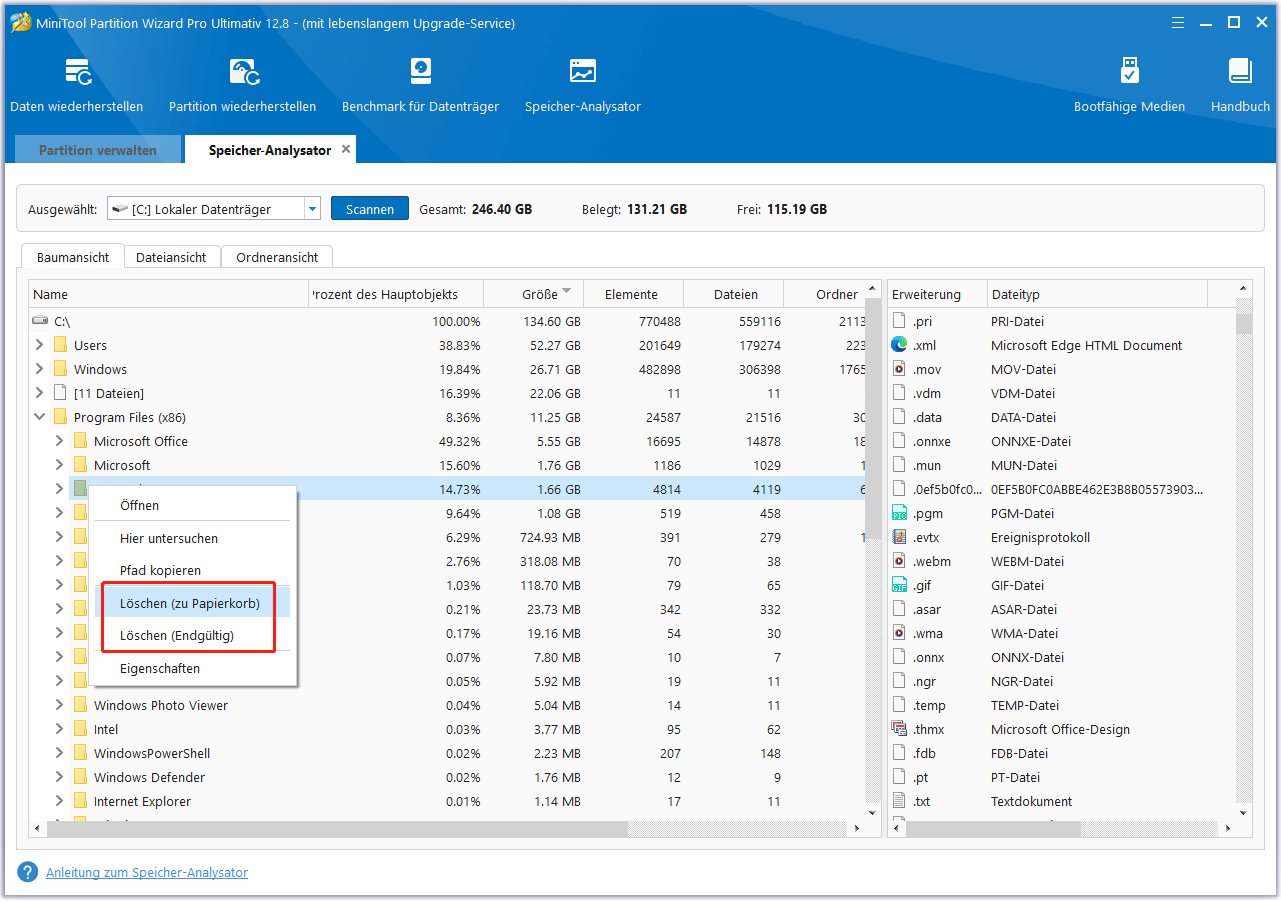
Task: Click the .gif file type icon
Action: coord(899,585)
